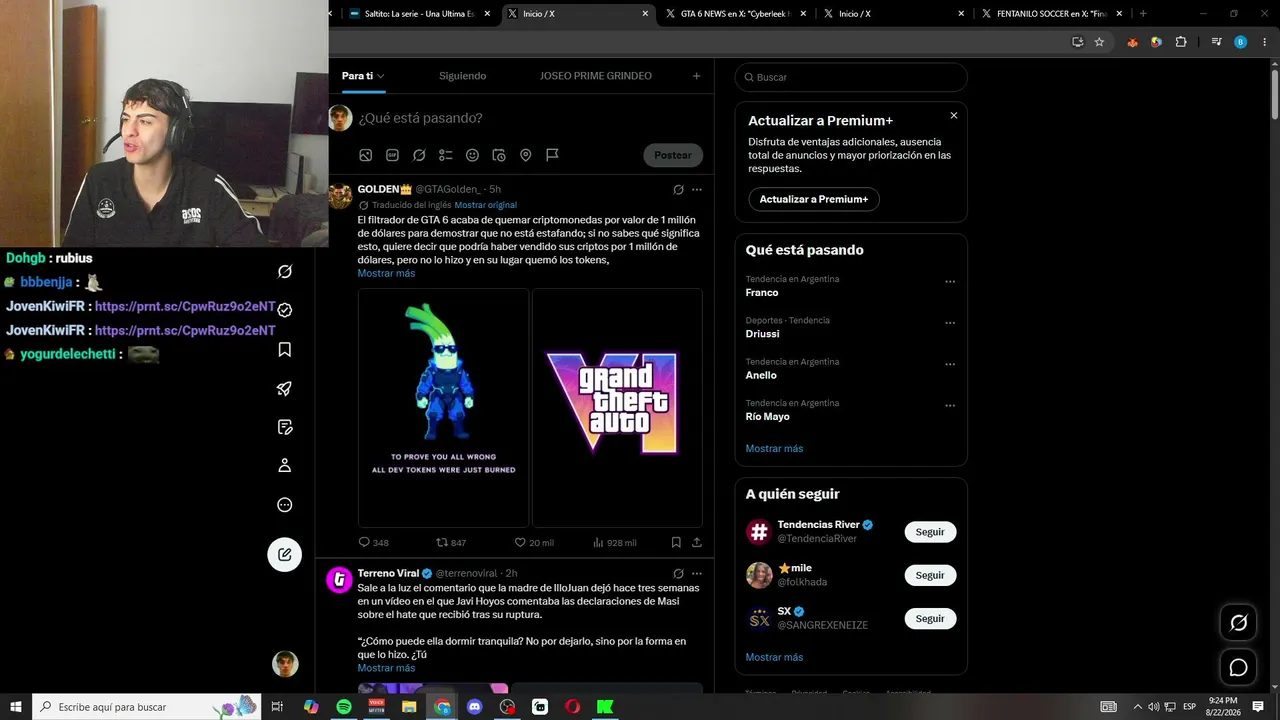Open more options on Terreno Viral tweet
Image resolution: width=1280 pixels, height=720 pixels.
pos(697,573)
